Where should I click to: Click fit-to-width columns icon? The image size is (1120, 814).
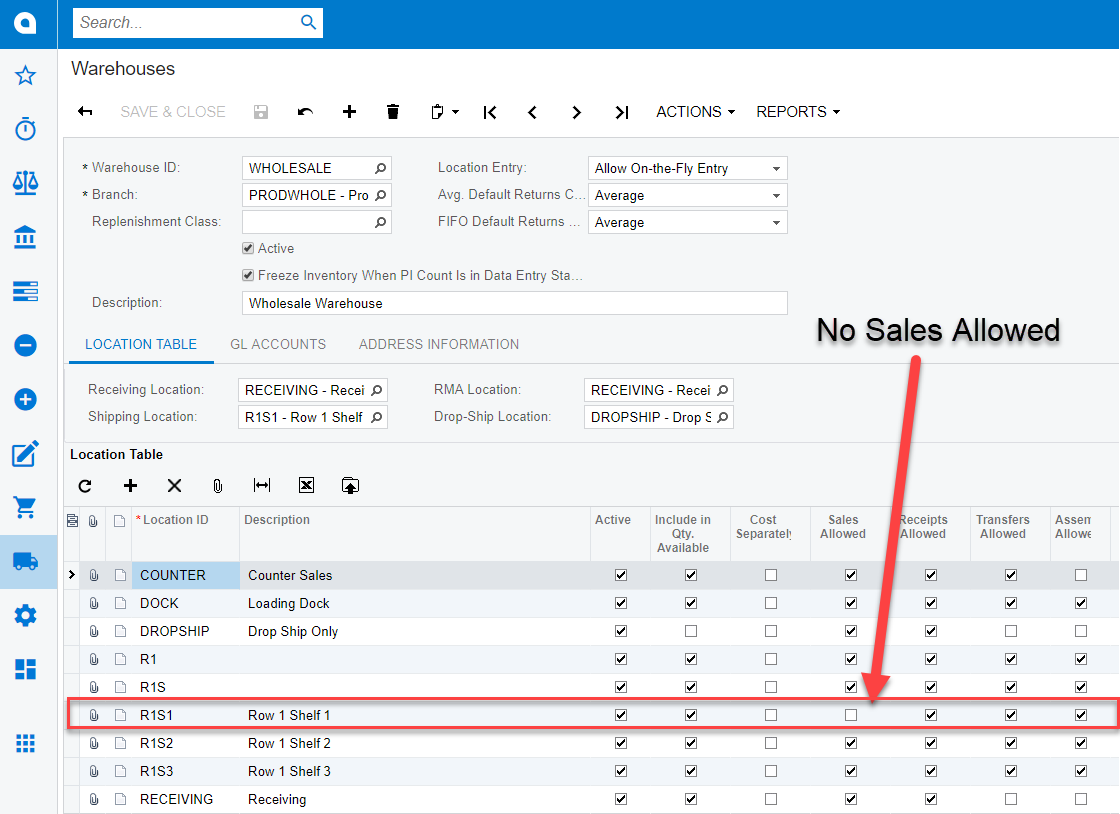tap(262, 486)
